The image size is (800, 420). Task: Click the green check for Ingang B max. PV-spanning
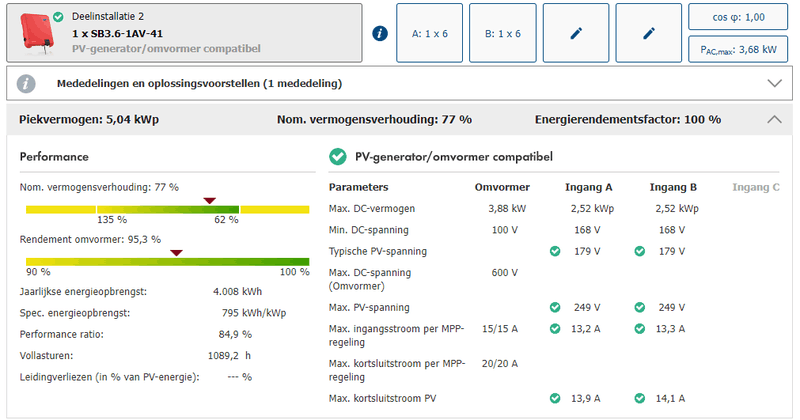tap(639, 307)
